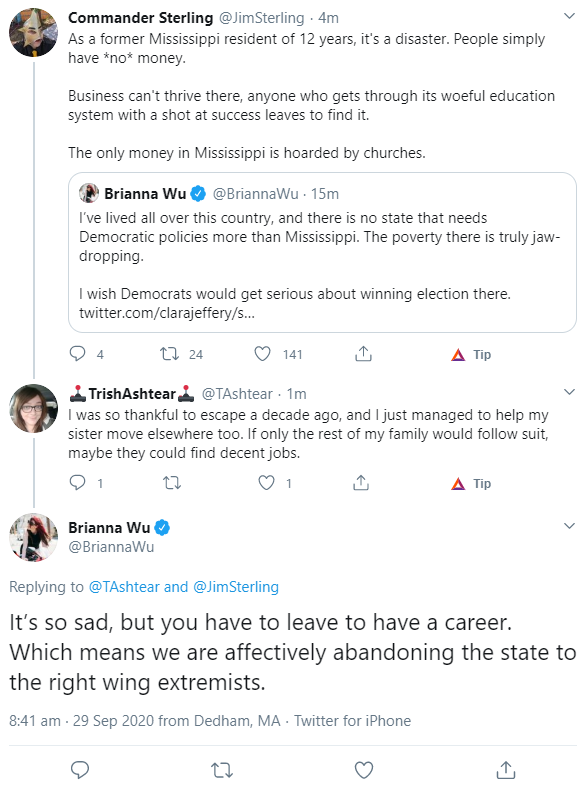View Commander Sterling's profile avatar
Screen dimensions: 587x790
33,32
